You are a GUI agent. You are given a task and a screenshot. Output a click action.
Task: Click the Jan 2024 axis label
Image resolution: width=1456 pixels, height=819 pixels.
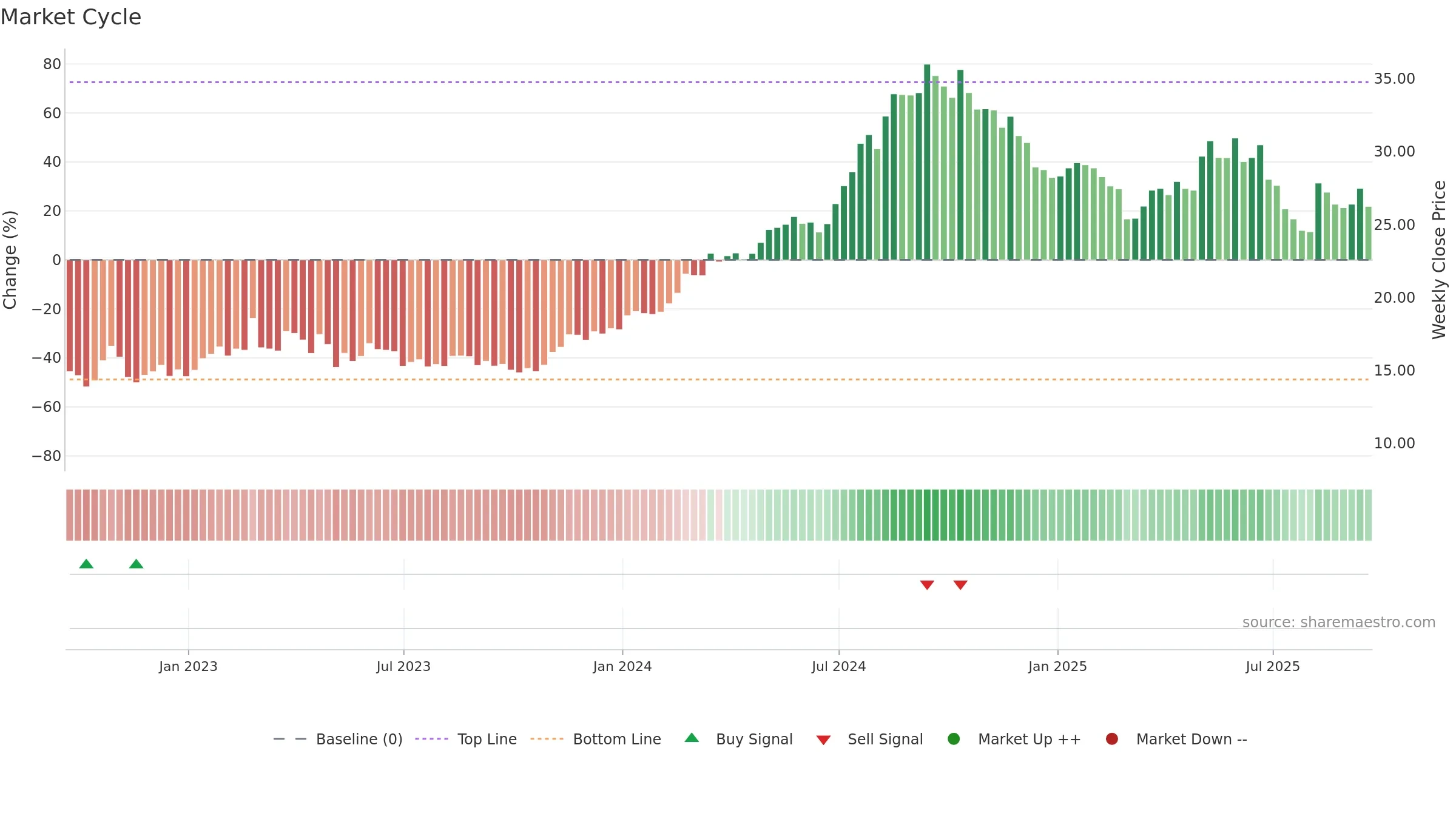(622, 666)
